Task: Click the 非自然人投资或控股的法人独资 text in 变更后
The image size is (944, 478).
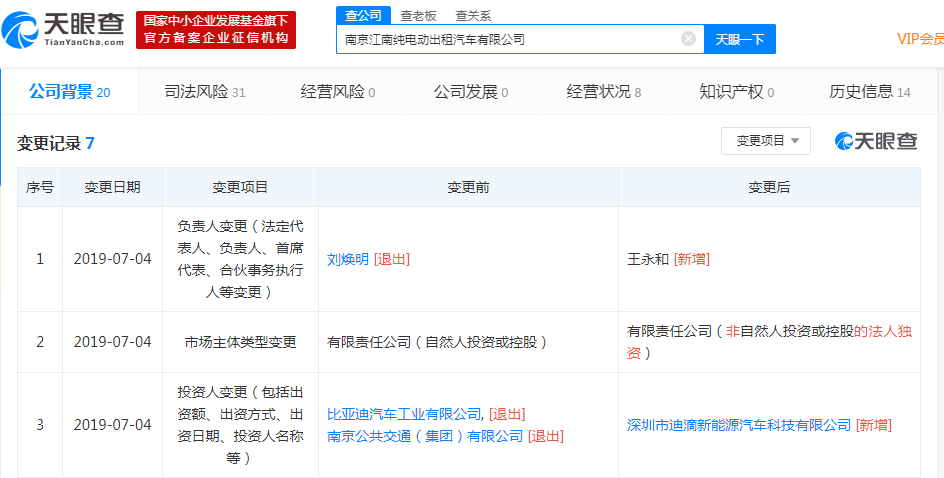Action: click(769, 343)
